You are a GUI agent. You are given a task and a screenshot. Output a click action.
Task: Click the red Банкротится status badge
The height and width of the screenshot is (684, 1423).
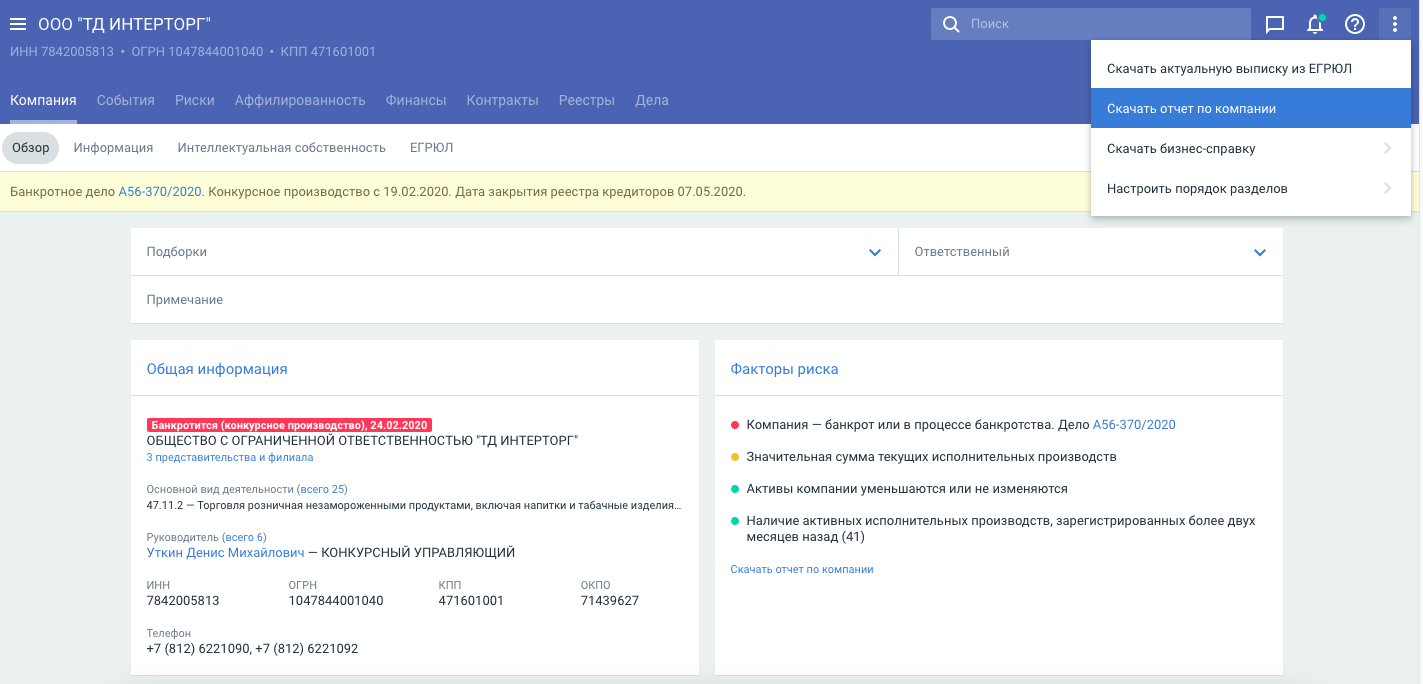pos(289,425)
